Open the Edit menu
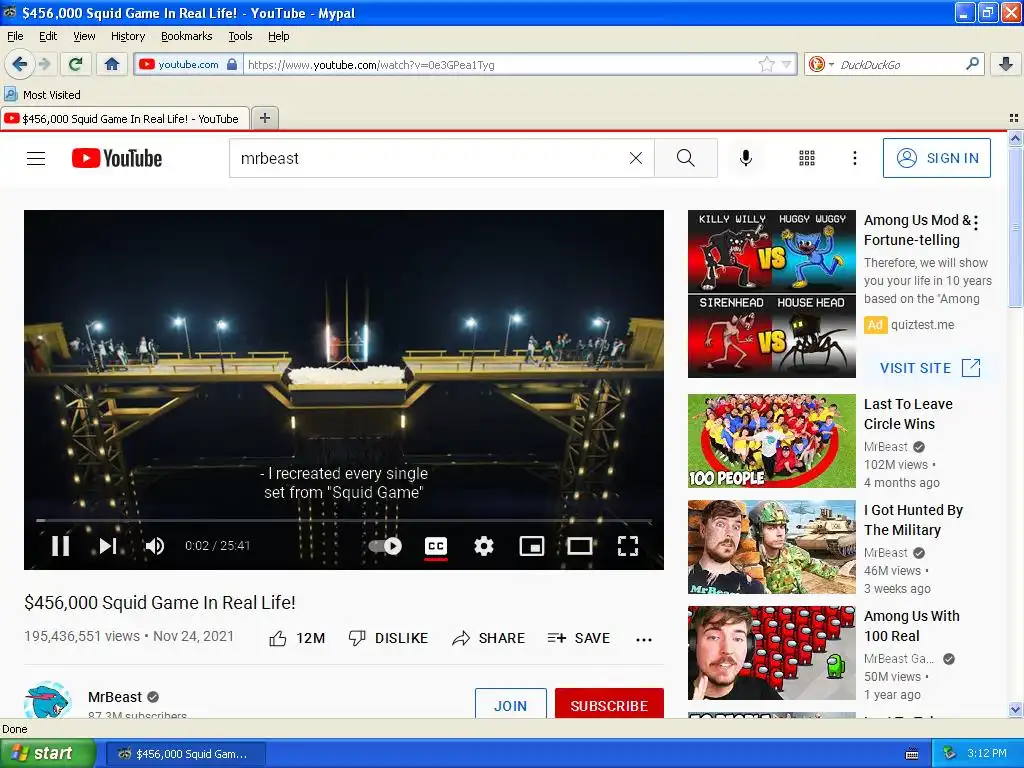The image size is (1024, 768). pyautogui.click(x=48, y=36)
